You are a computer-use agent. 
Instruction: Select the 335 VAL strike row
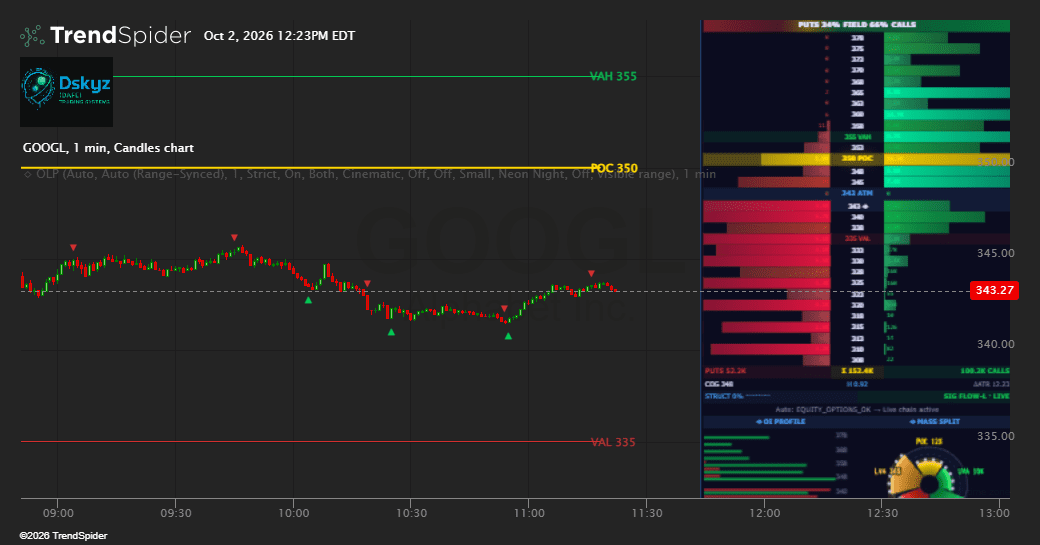click(856, 239)
